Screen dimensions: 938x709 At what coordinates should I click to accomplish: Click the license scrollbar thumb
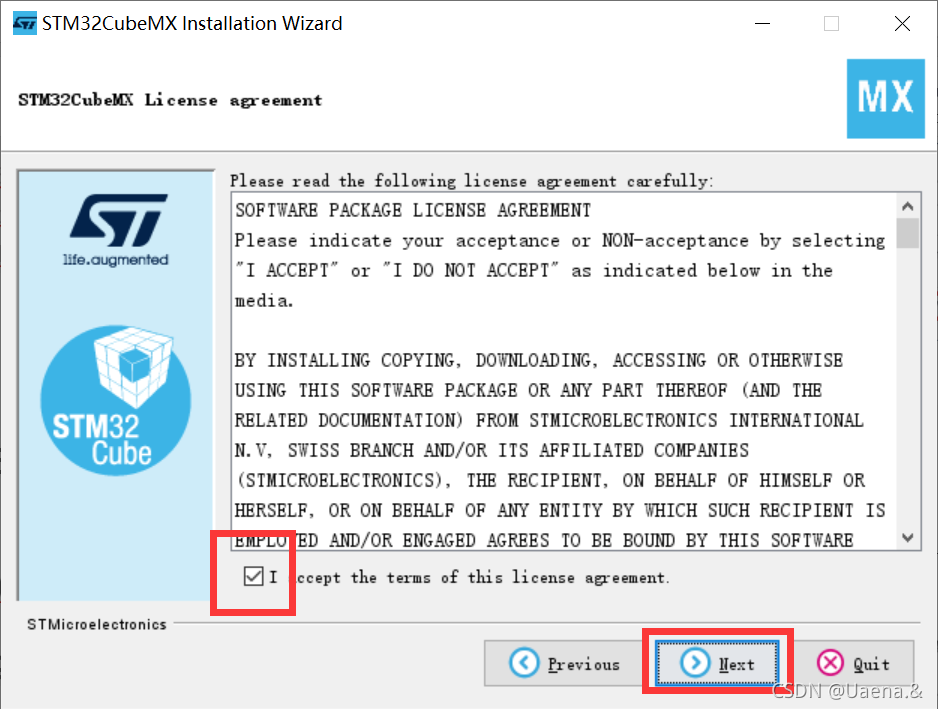pos(907,233)
